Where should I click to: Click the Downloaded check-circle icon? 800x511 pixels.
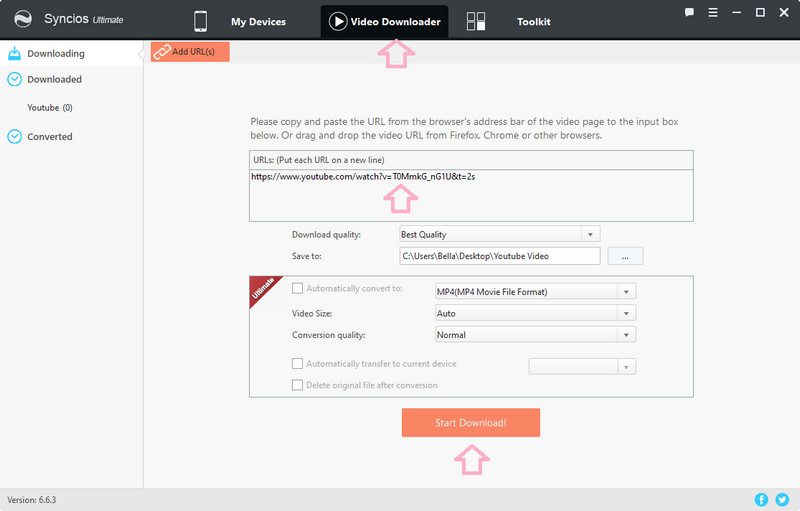tap(14, 79)
